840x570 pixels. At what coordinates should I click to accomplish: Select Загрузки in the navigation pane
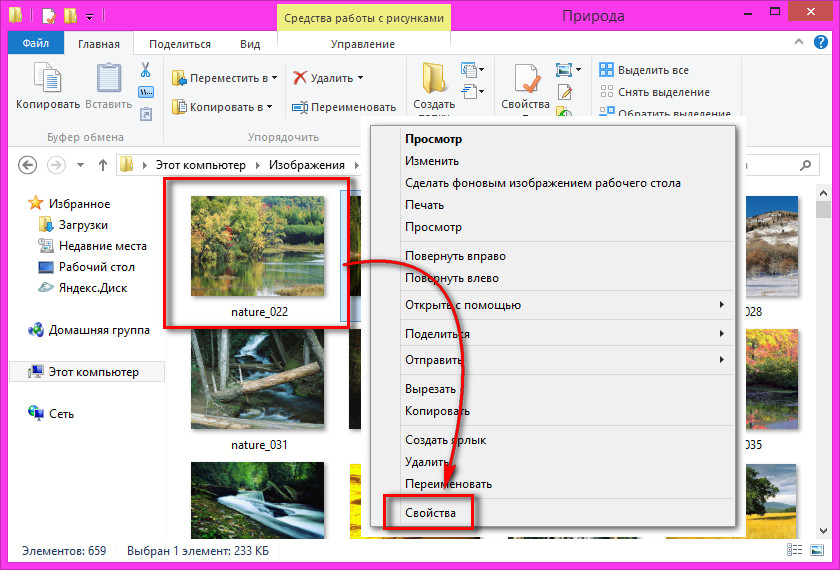(73, 225)
